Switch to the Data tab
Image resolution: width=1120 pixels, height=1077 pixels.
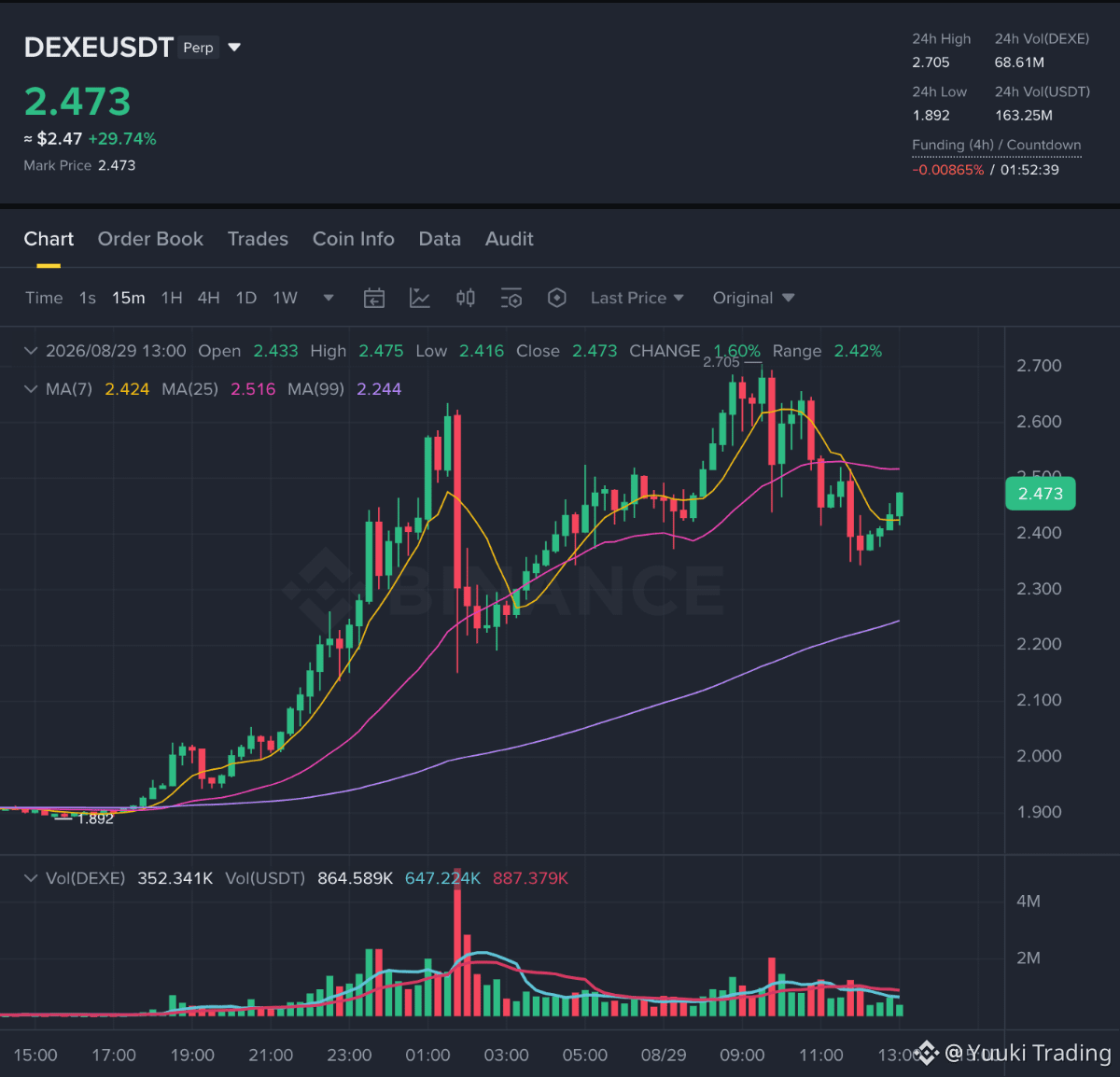[x=440, y=239]
